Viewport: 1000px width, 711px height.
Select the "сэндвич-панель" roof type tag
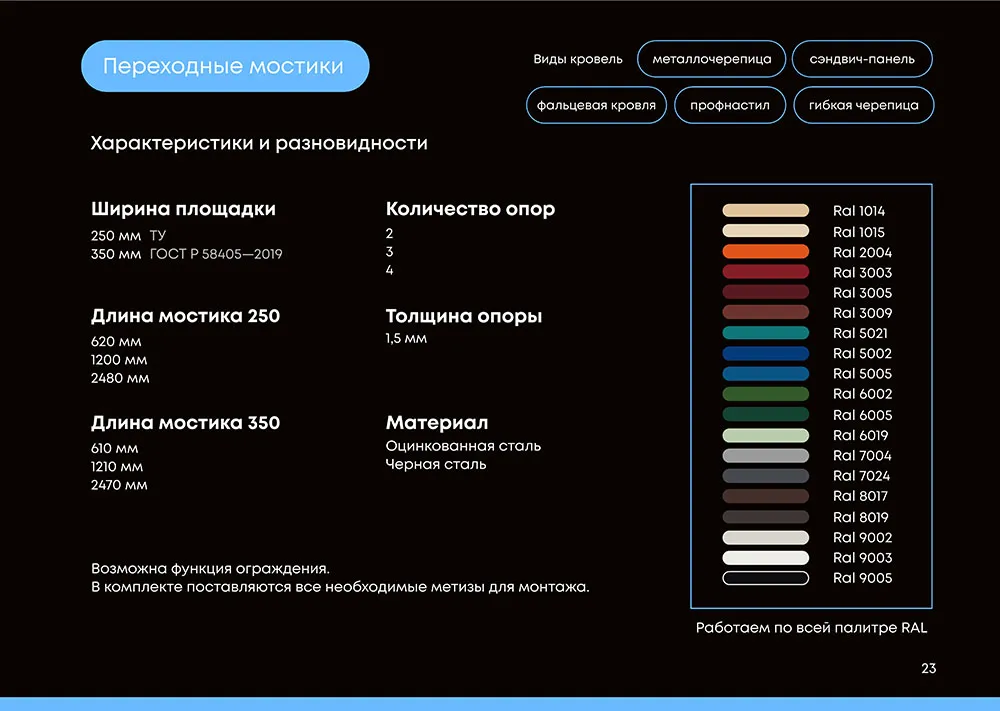(862, 59)
